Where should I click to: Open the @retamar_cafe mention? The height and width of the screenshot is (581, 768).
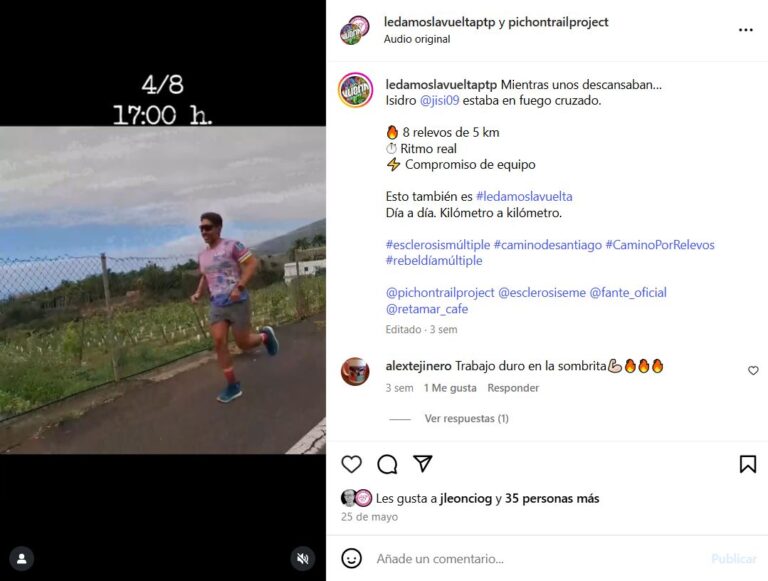427,309
